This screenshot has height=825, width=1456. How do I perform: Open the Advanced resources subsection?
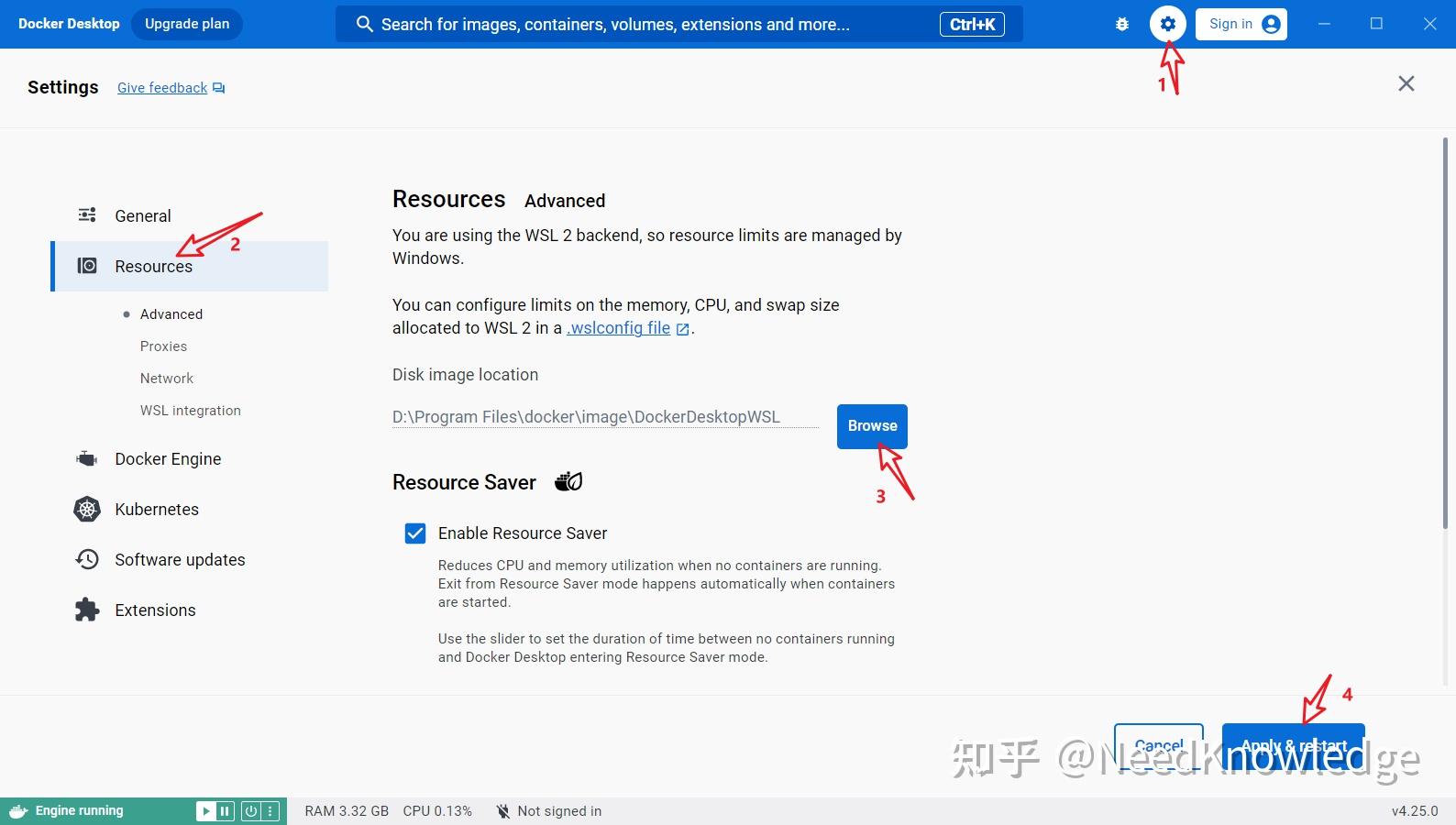tap(171, 314)
